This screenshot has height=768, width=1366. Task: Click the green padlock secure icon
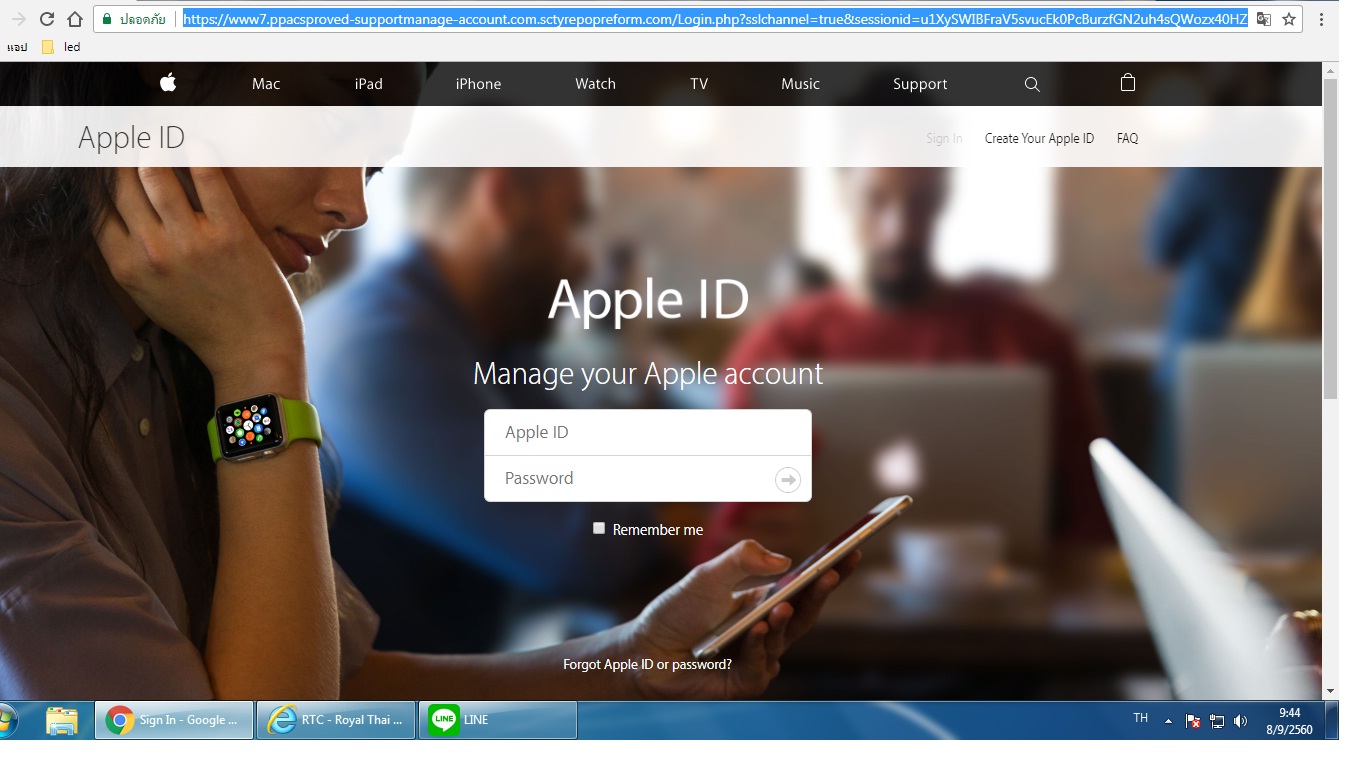pos(107,19)
